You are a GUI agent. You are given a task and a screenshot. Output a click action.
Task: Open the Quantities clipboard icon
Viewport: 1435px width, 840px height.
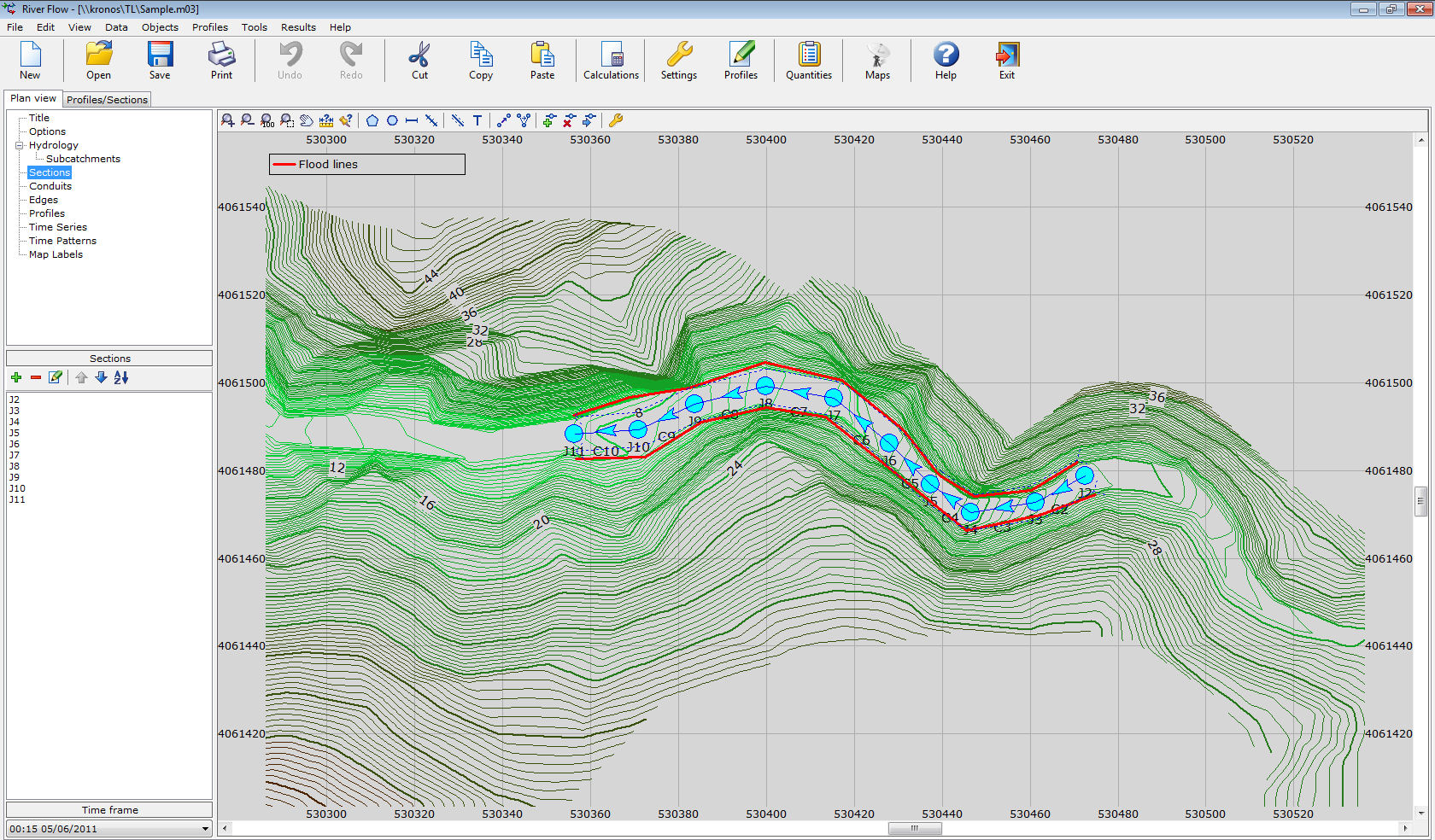tap(808, 61)
